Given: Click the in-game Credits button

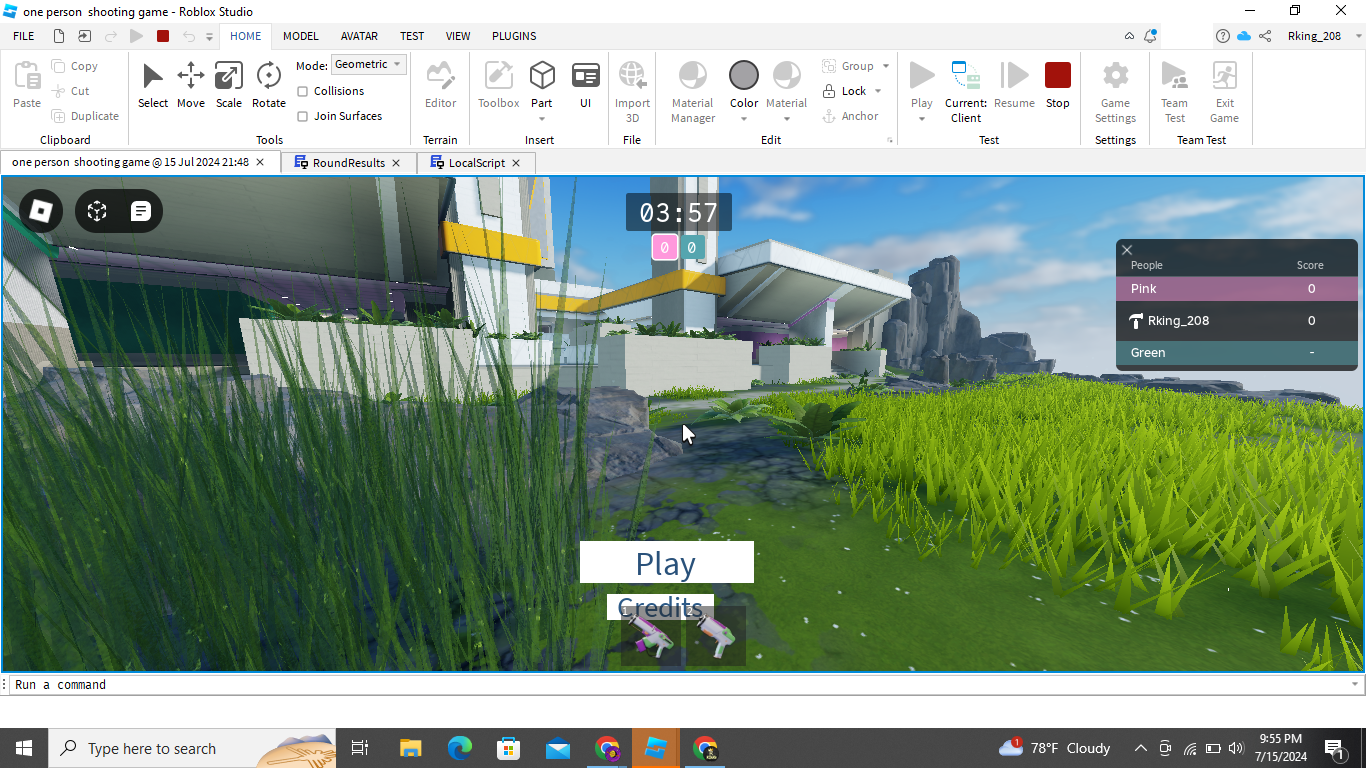Looking at the screenshot, I should [x=660, y=607].
